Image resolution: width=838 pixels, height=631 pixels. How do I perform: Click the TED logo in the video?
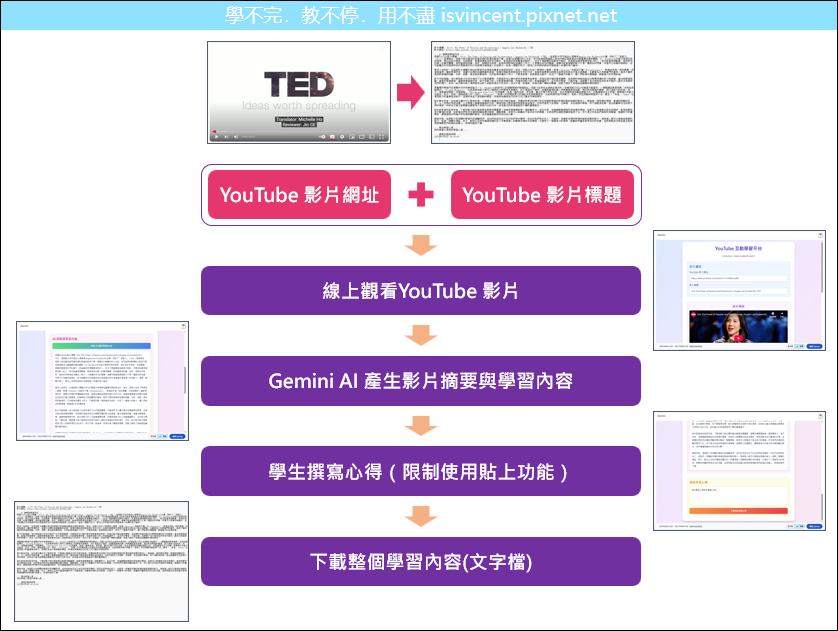pyautogui.click(x=299, y=84)
